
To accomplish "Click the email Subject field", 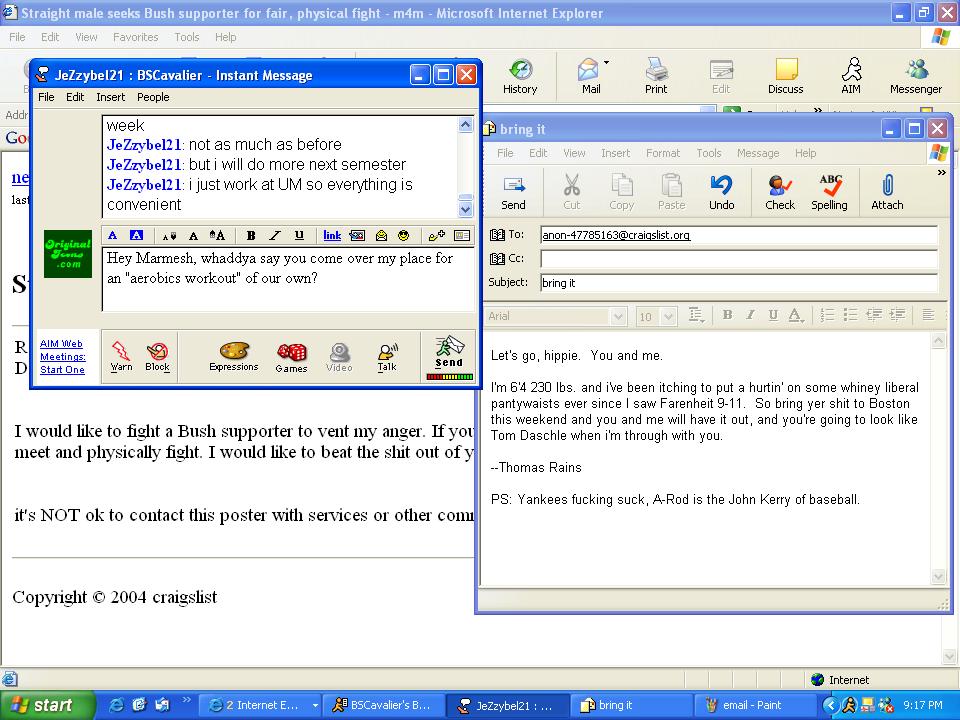I will tap(739, 283).
